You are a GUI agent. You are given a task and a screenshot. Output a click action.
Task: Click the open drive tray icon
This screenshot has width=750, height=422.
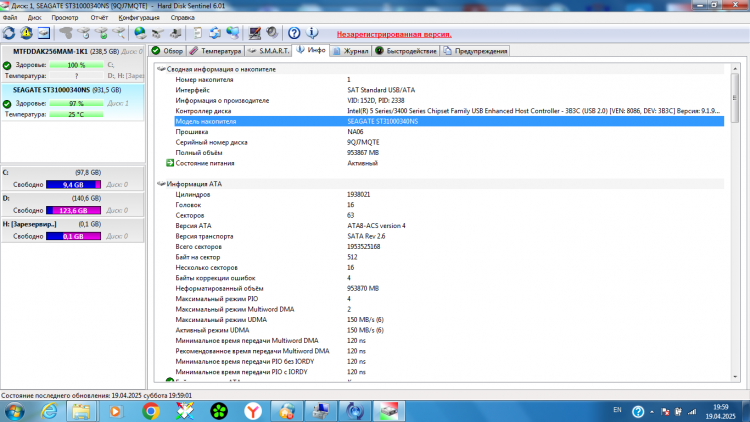157,33
